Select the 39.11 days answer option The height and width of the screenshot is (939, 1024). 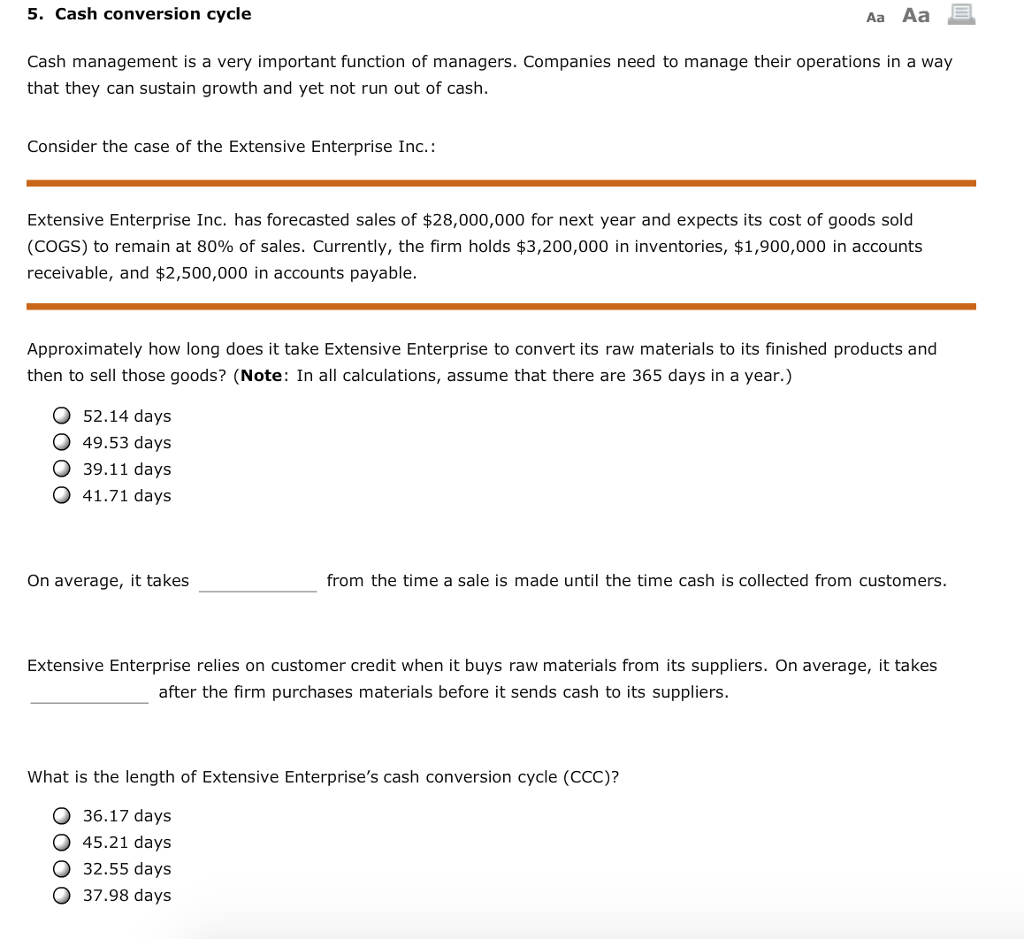[x=61, y=468]
